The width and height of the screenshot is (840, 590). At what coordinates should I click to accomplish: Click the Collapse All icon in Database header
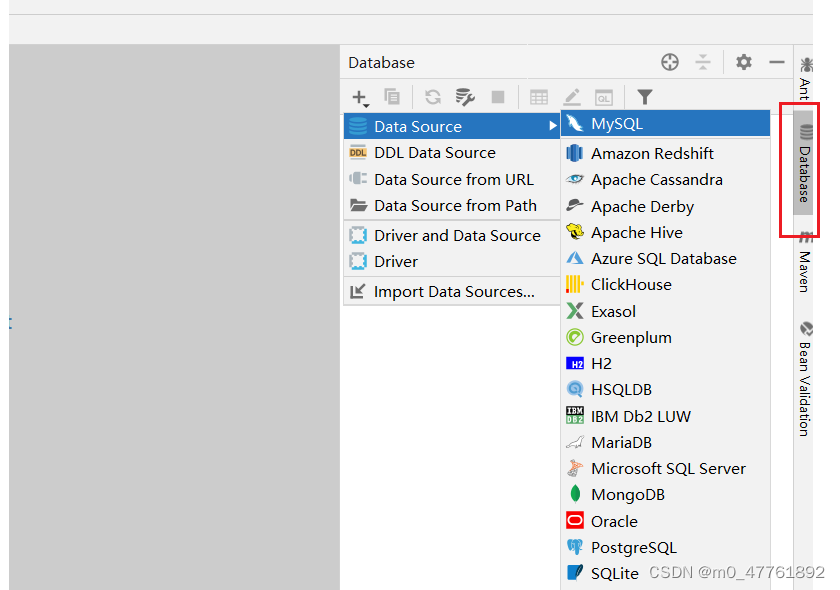coord(702,62)
